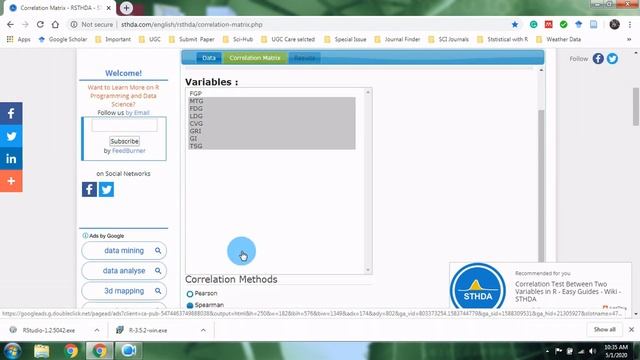Screen dimensions: 640x360
Task: Click the volume icon in the system tray
Action: pos(592,351)
